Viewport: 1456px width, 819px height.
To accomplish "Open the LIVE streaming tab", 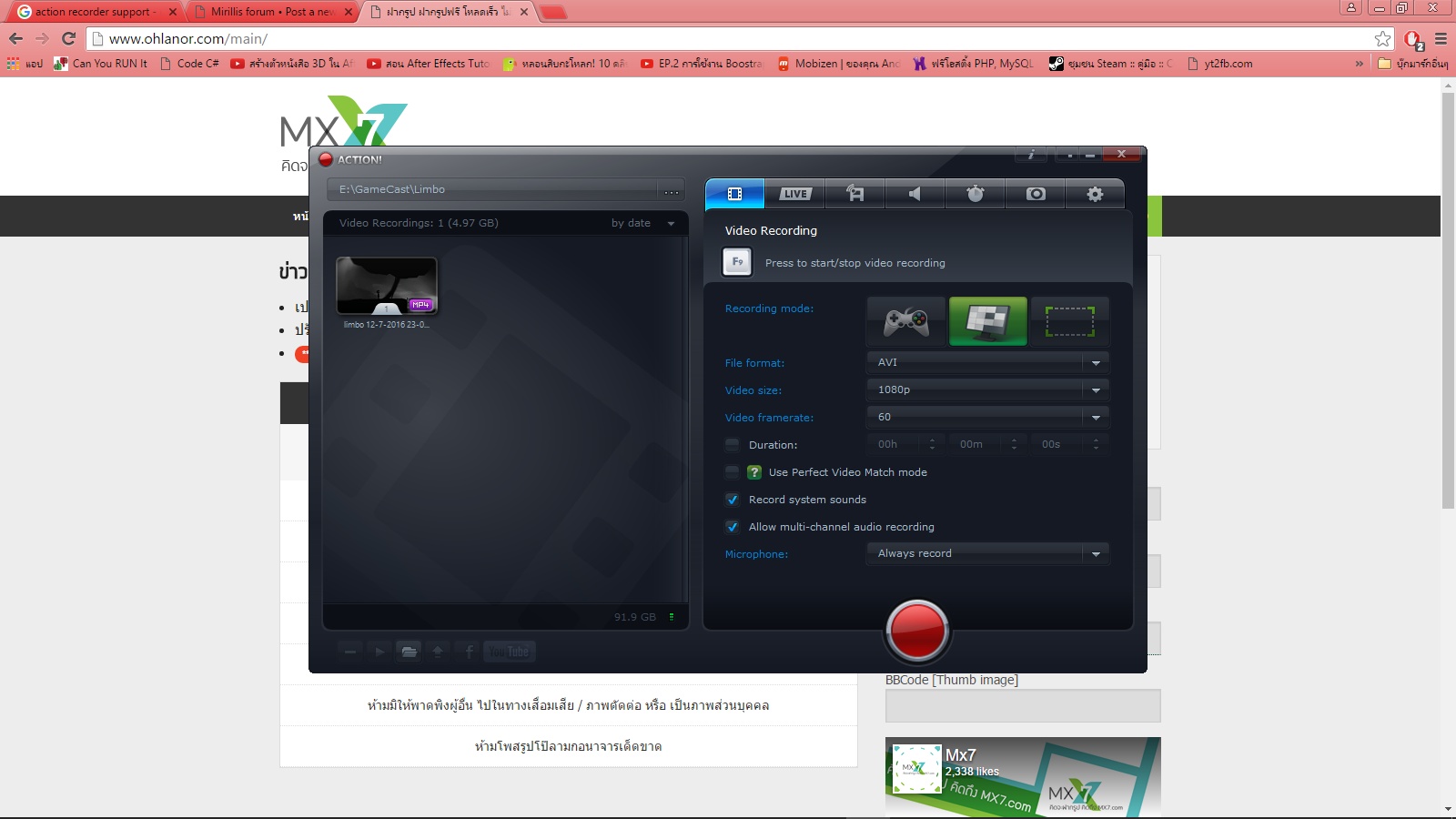I will [794, 194].
